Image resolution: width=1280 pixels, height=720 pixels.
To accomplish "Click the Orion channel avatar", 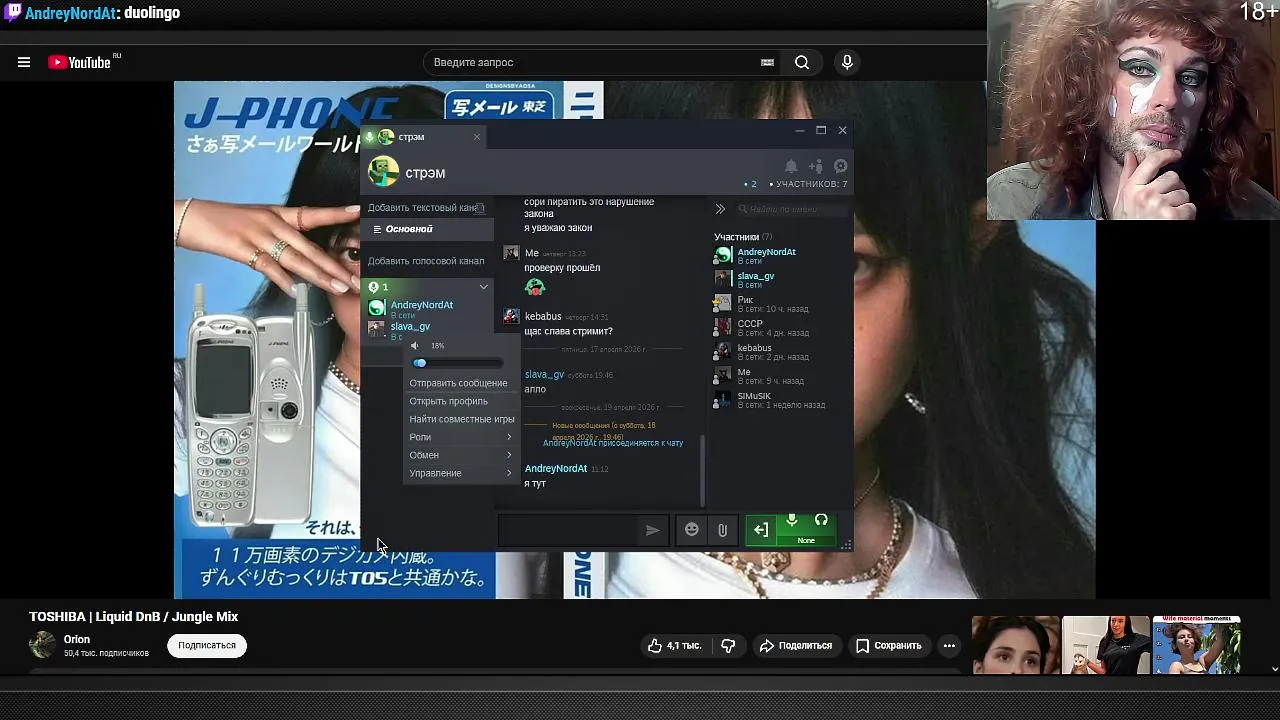I will pyautogui.click(x=42, y=645).
